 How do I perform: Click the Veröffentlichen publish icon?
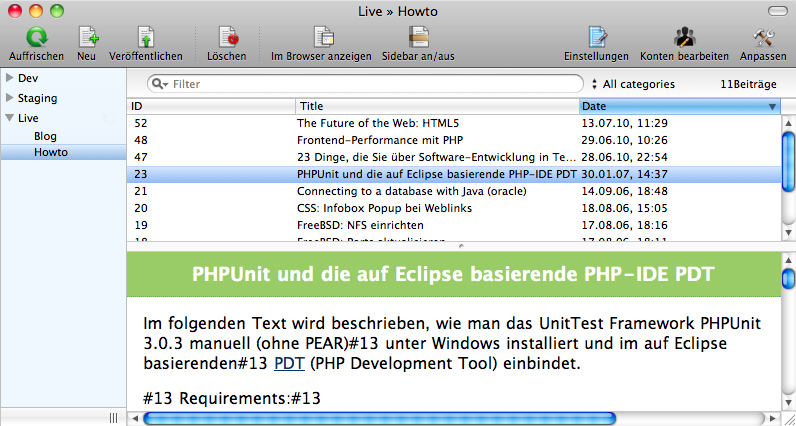click(146, 37)
